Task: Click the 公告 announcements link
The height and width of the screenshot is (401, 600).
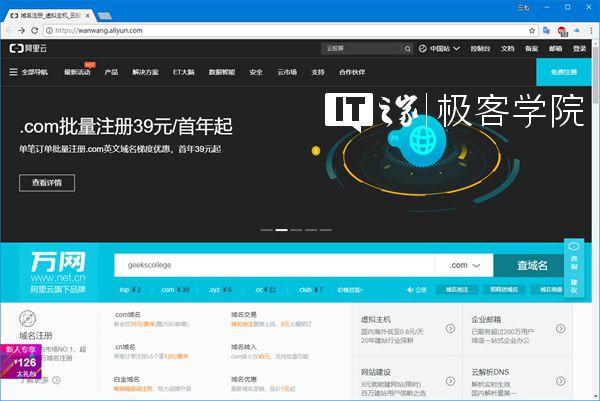Action: click(x=421, y=290)
